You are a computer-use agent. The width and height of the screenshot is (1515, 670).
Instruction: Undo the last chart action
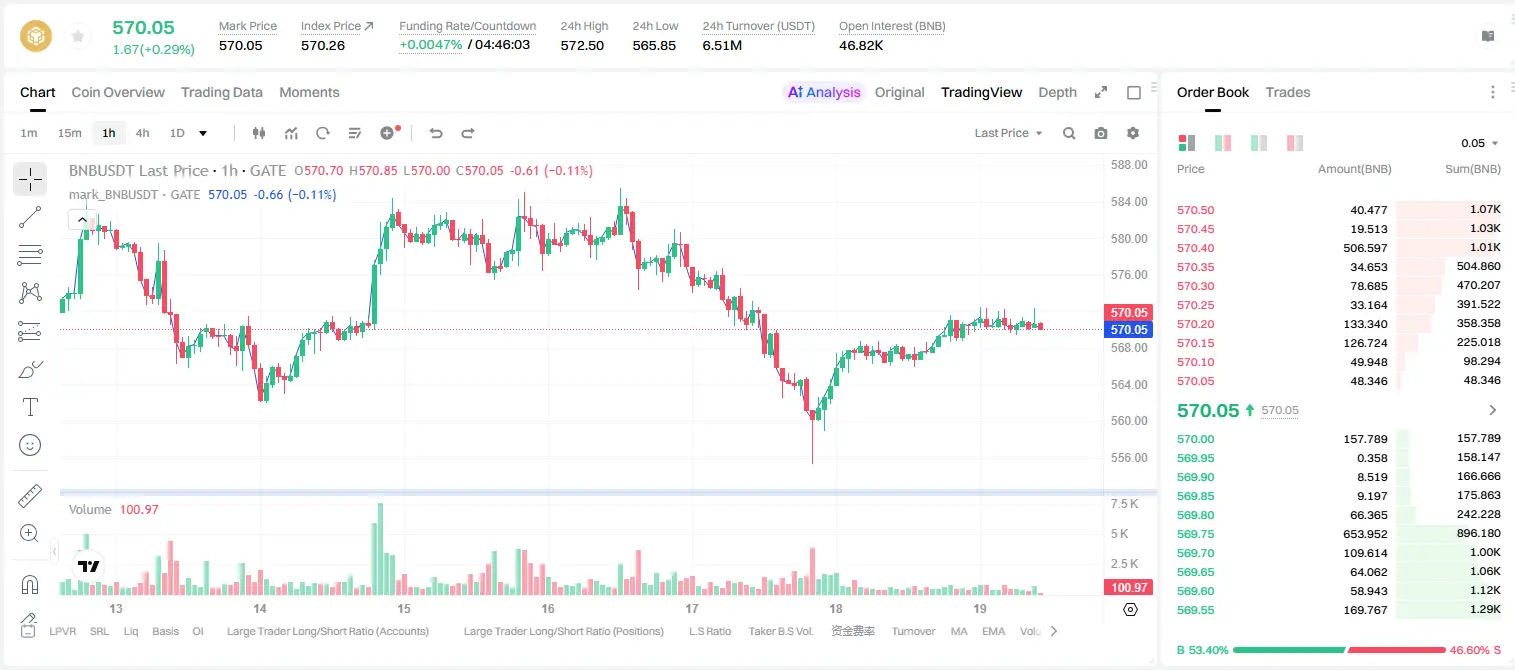click(435, 133)
